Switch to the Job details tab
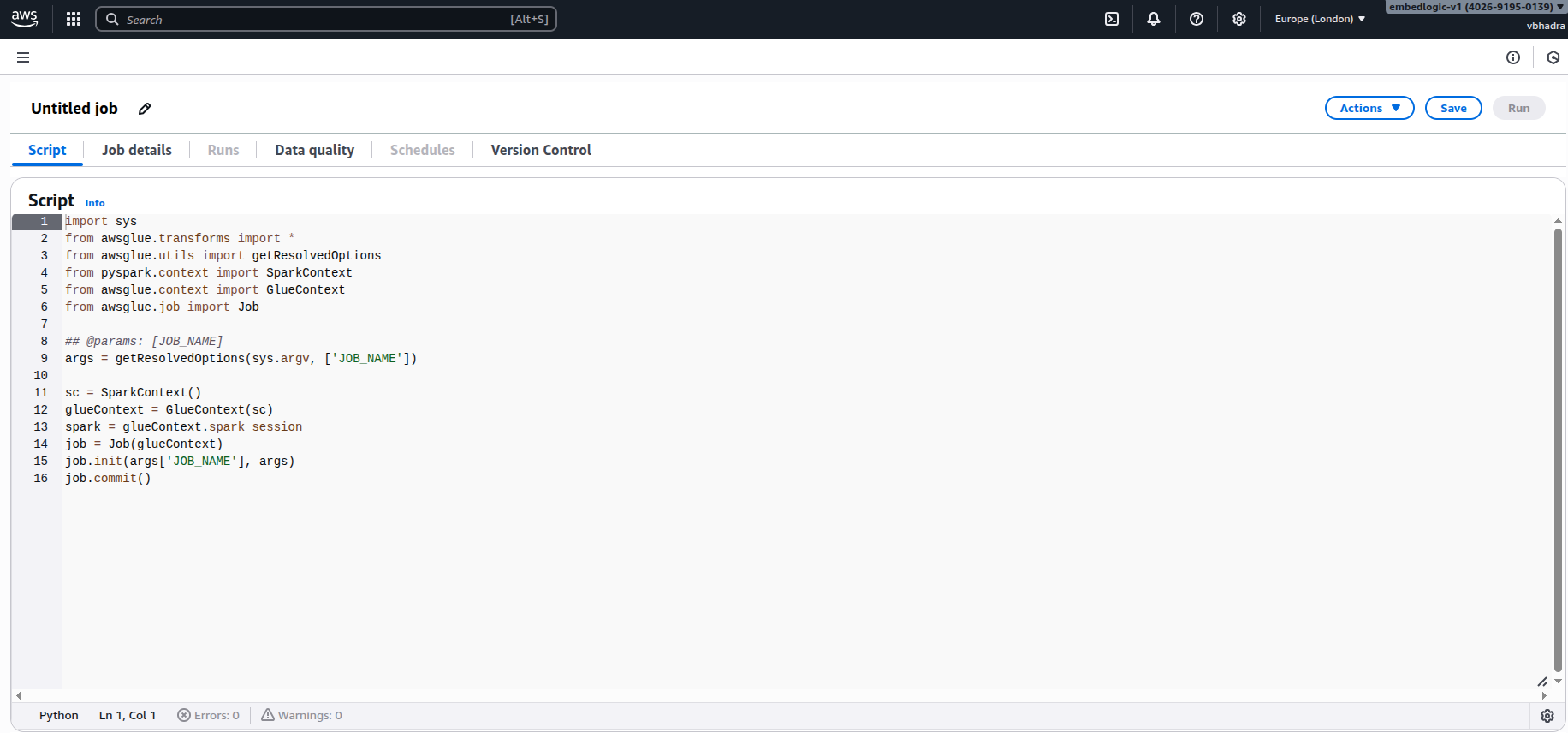 click(x=137, y=150)
